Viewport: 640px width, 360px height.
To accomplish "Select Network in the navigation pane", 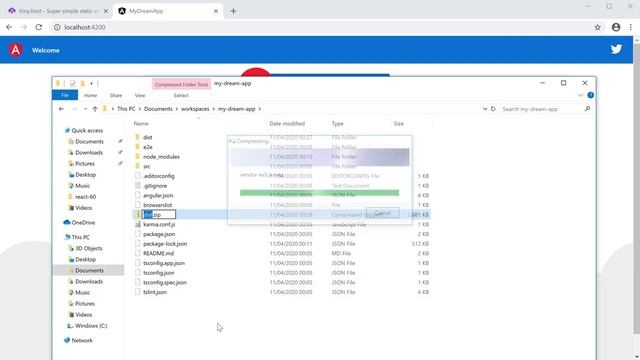I will tap(82, 340).
